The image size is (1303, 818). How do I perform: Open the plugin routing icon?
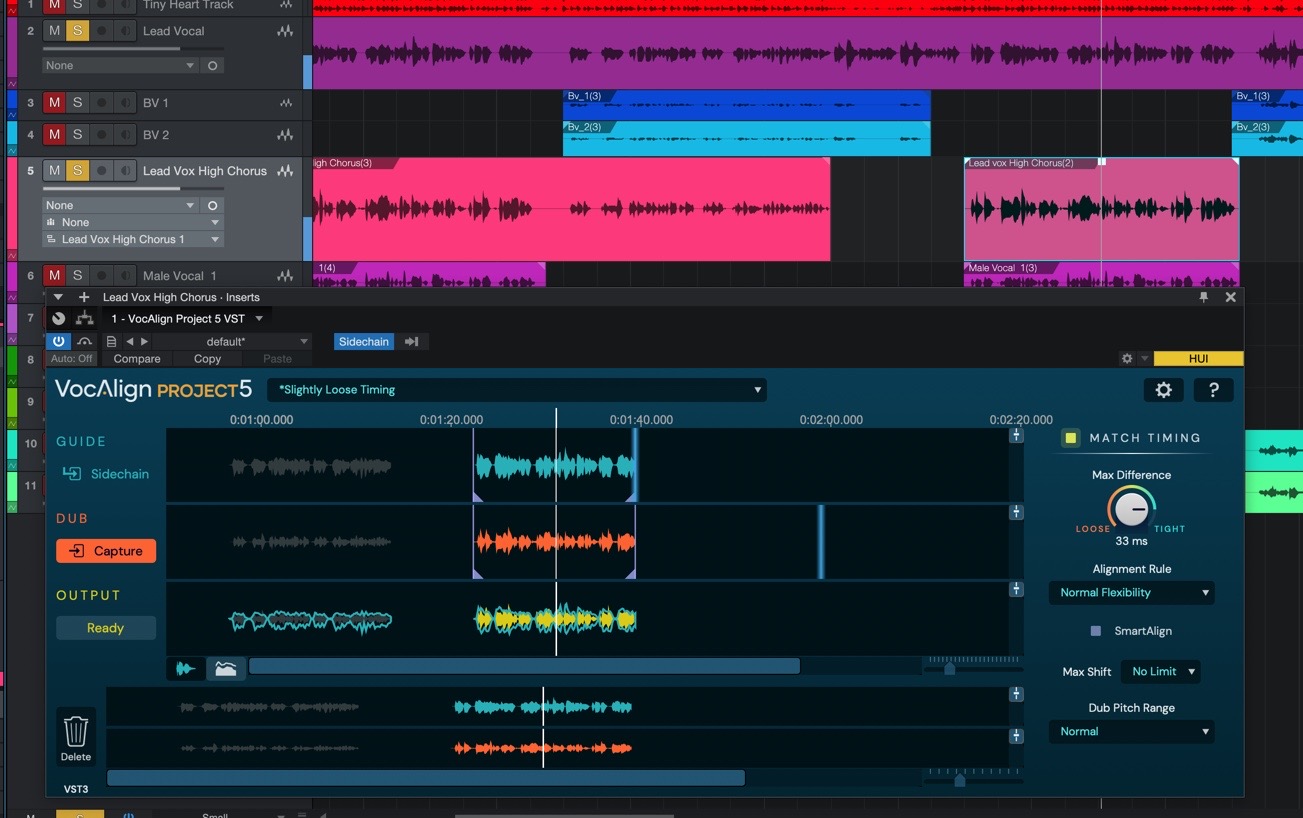pos(84,319)
